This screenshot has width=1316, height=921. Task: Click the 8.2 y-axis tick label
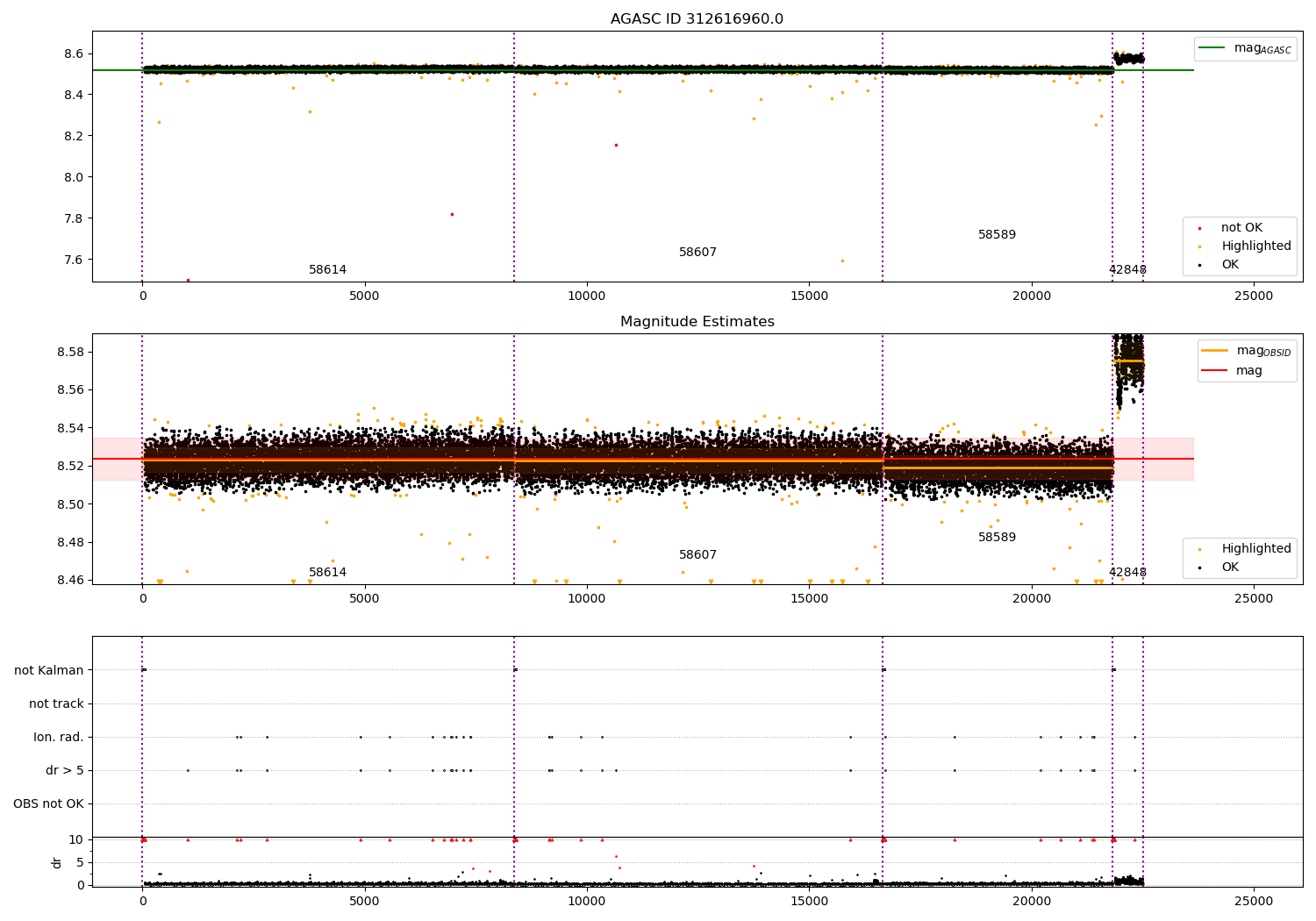tap(73, 137)
